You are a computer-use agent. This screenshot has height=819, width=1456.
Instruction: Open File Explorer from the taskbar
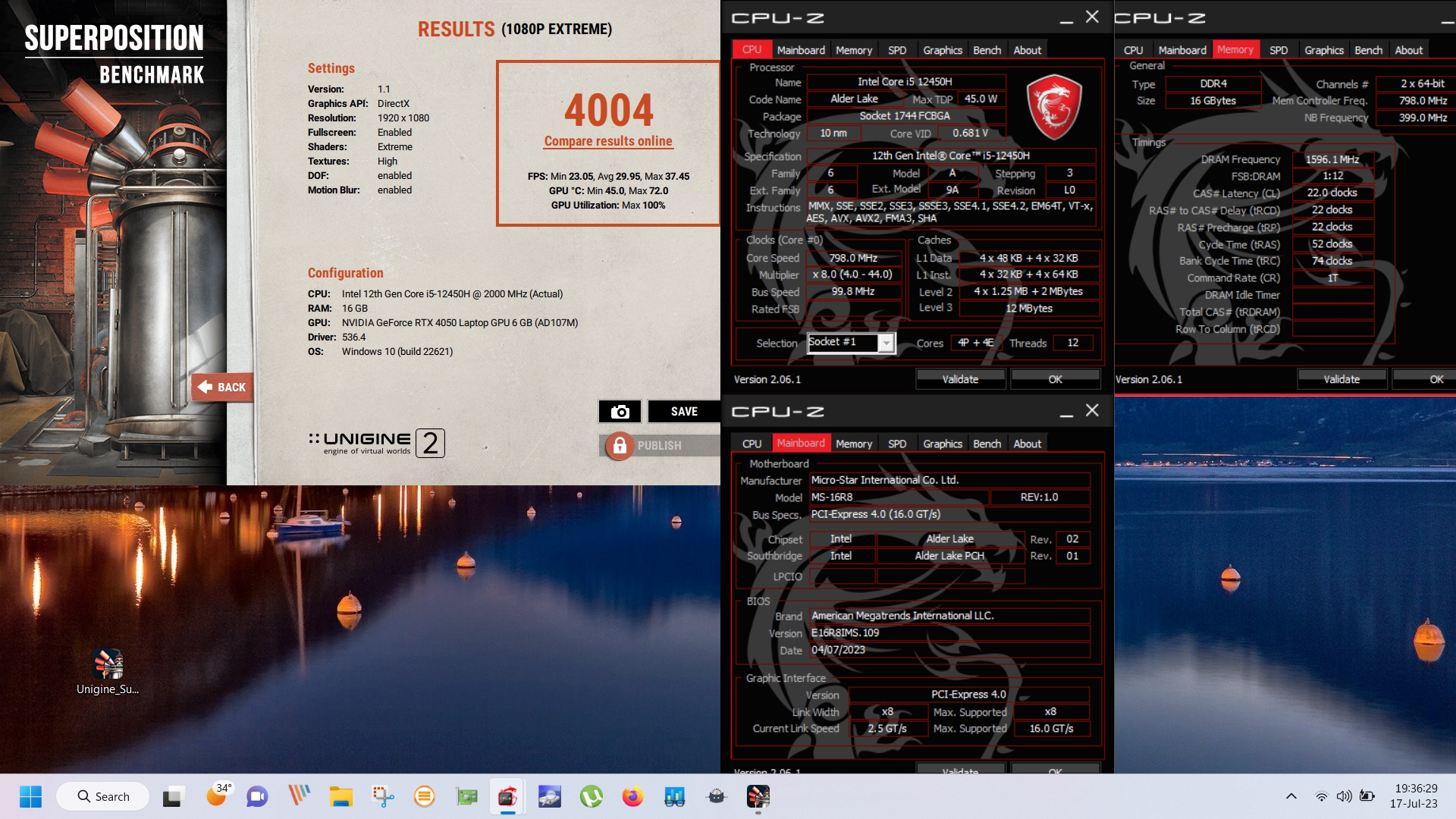340,796
